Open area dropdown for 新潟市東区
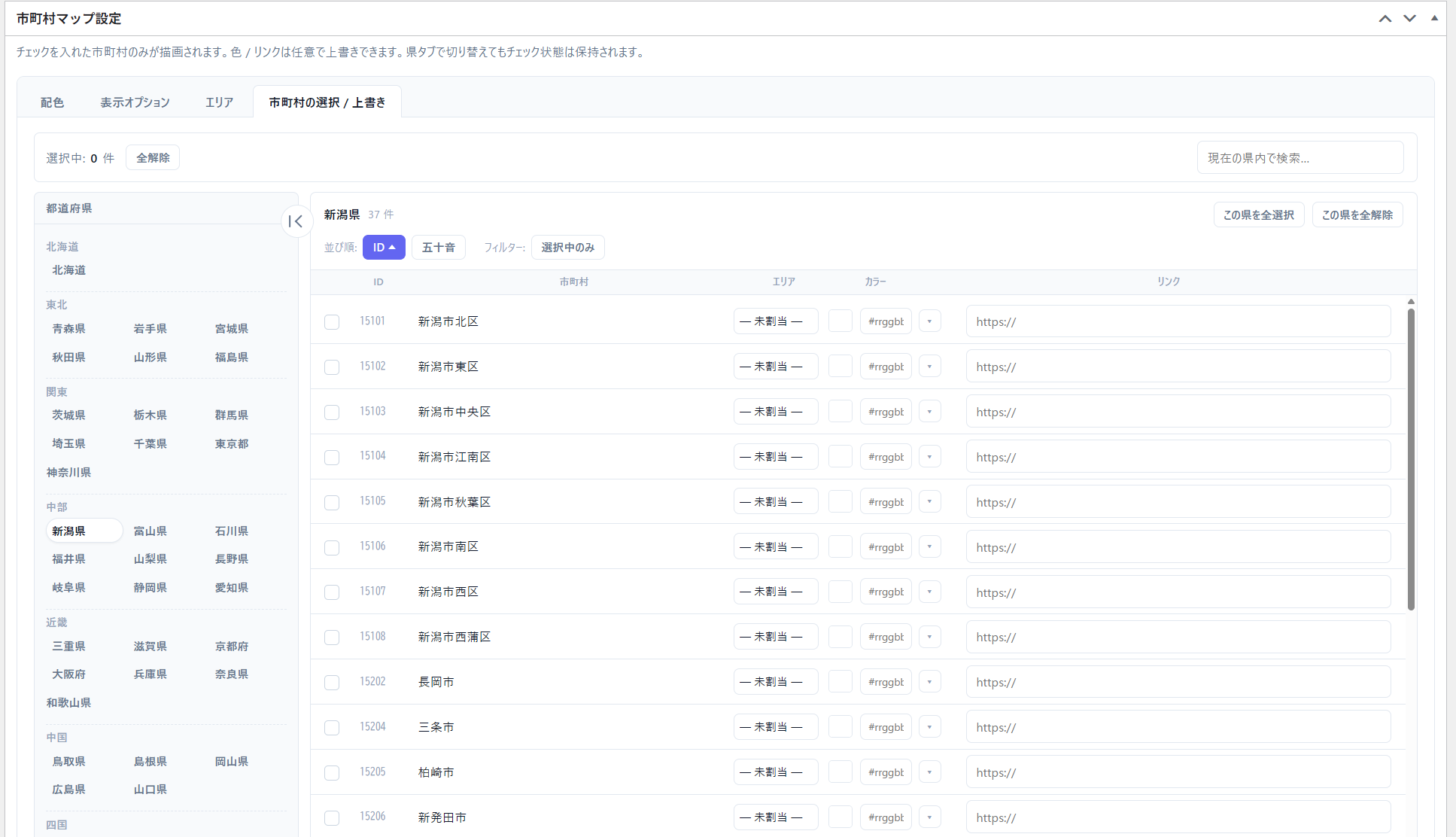The width and height of the screenshot is (1456, 837). tap(776, 367)
